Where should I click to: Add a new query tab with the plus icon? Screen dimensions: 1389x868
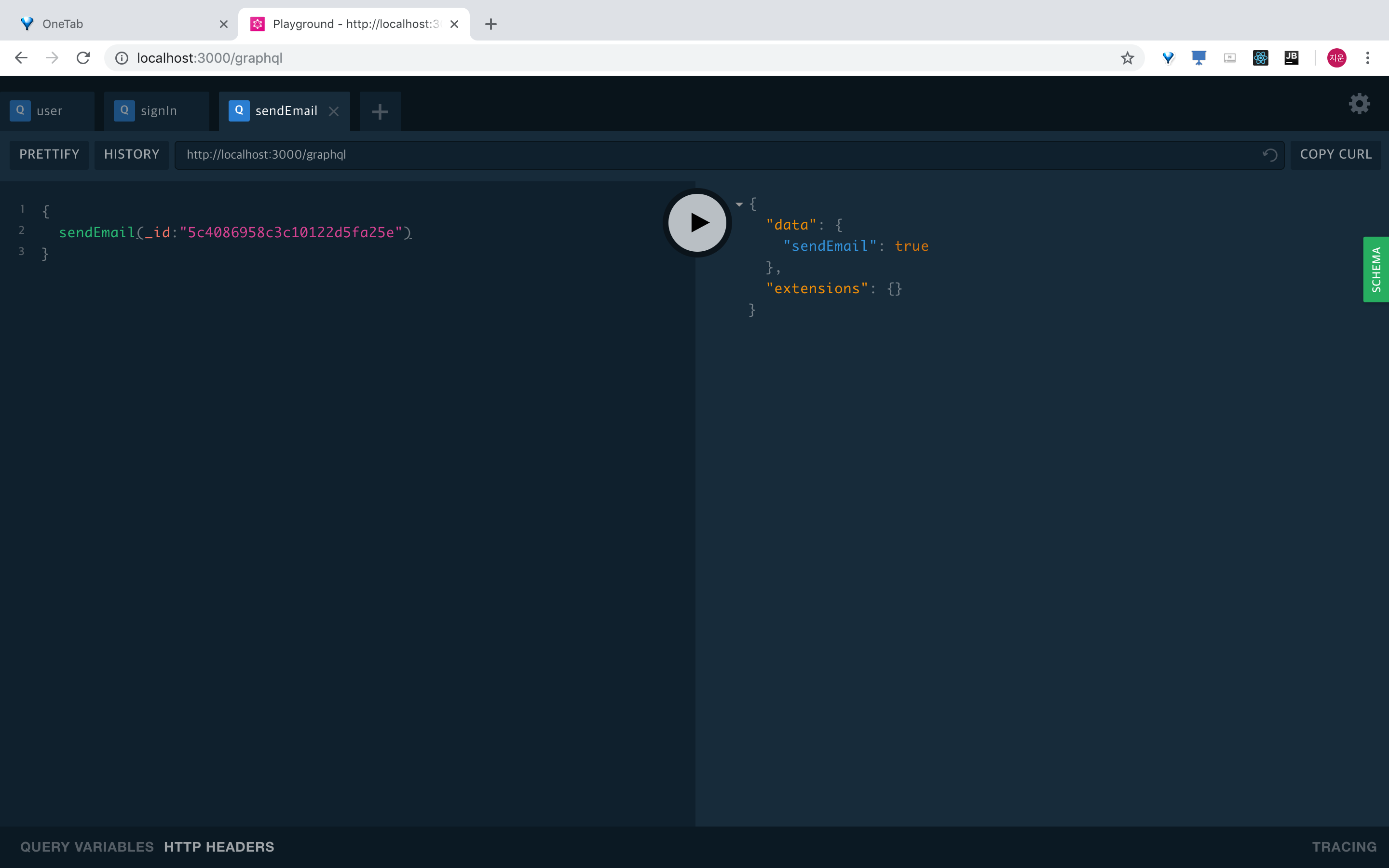click(x=380, y=111)
